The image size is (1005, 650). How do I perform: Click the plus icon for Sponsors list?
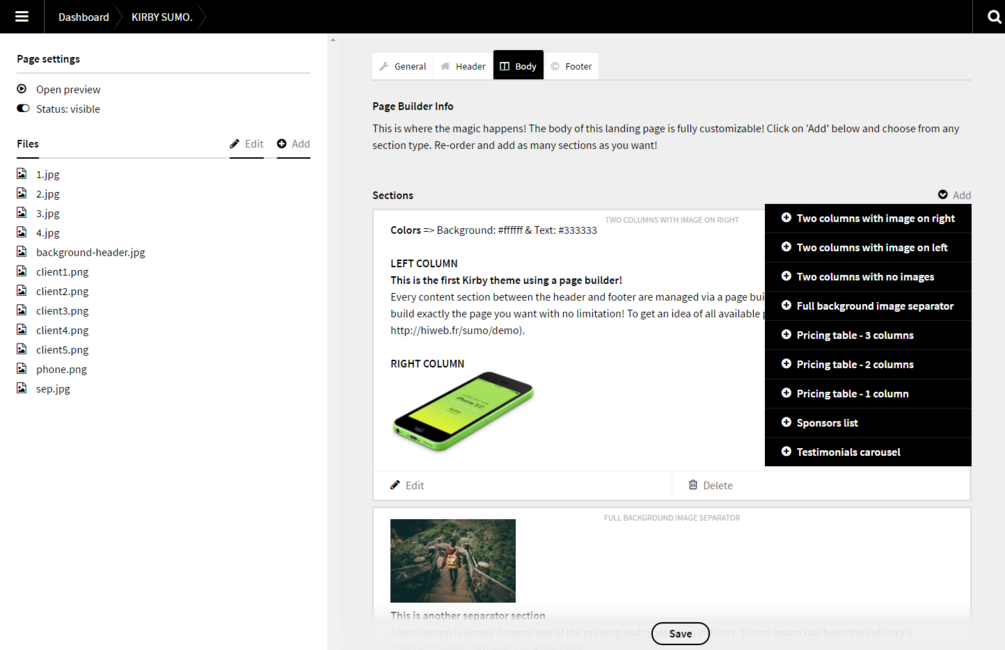[786, 422]
